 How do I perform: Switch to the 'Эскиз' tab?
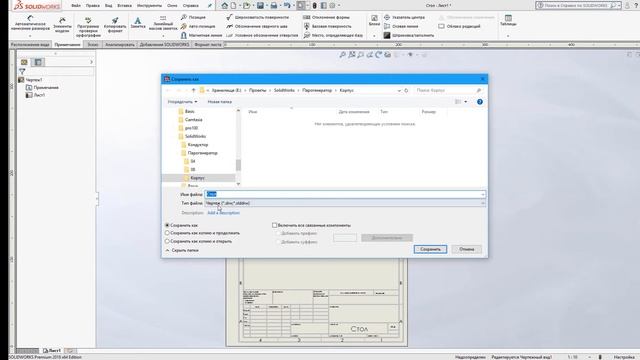coord(93,44)
